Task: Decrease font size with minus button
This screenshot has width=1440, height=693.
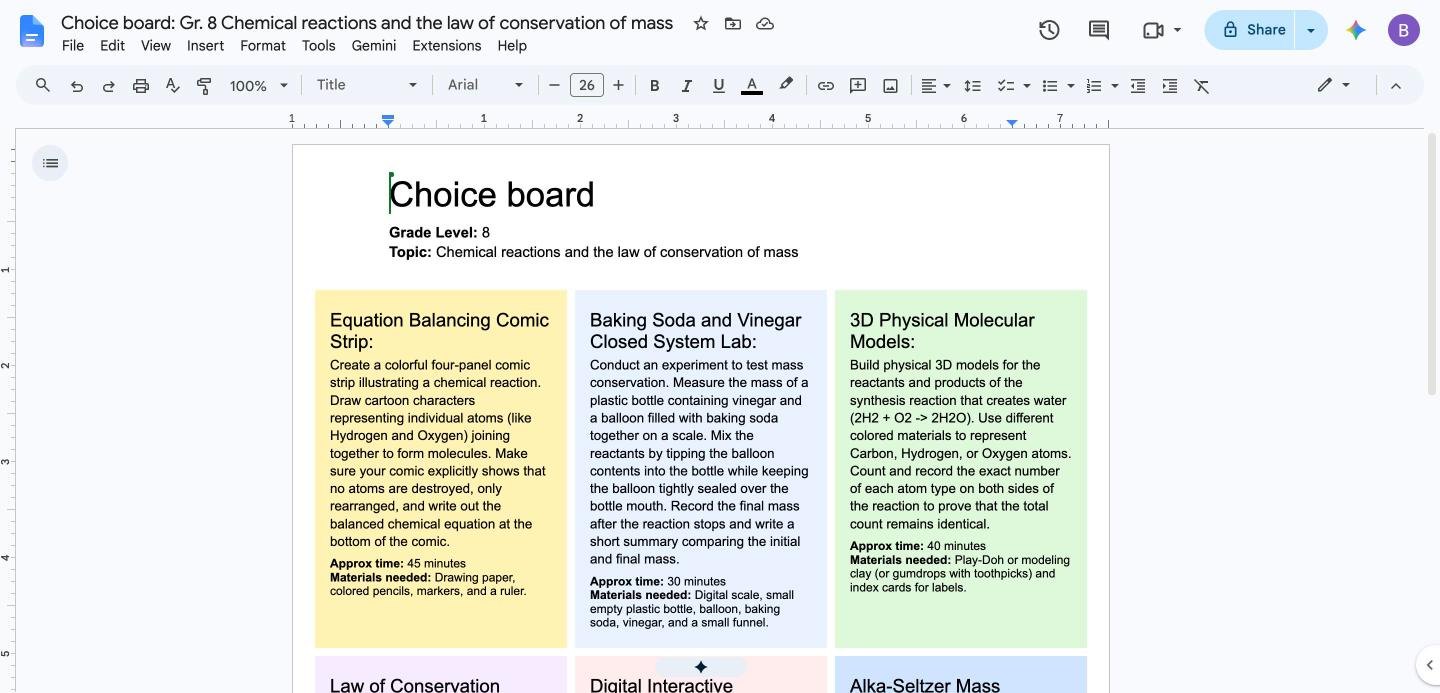Action: [x=554, y=86]
